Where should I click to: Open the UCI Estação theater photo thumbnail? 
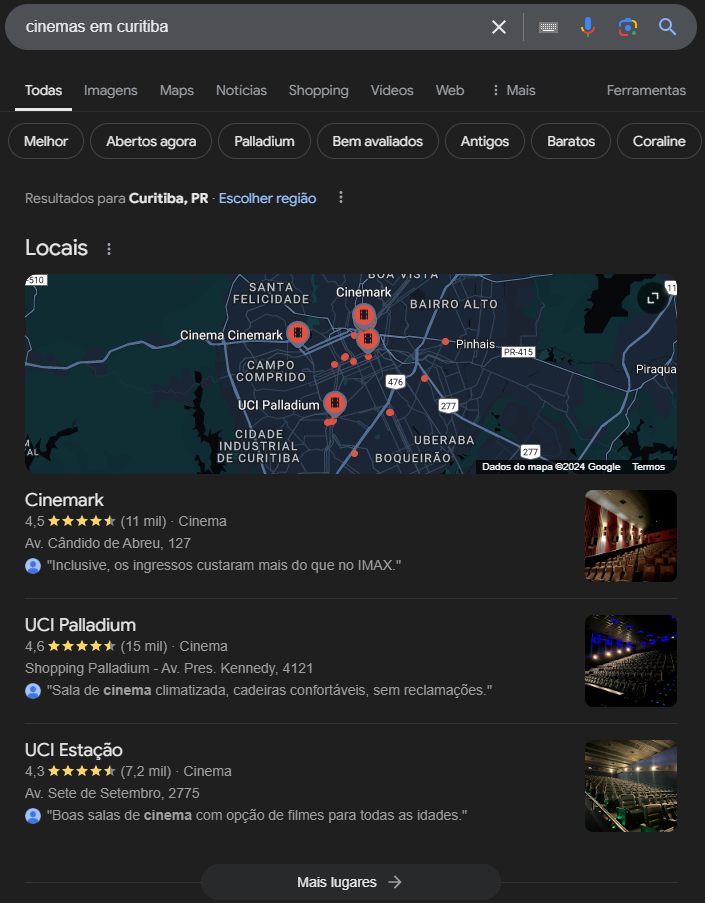click(x=631, y=786)
